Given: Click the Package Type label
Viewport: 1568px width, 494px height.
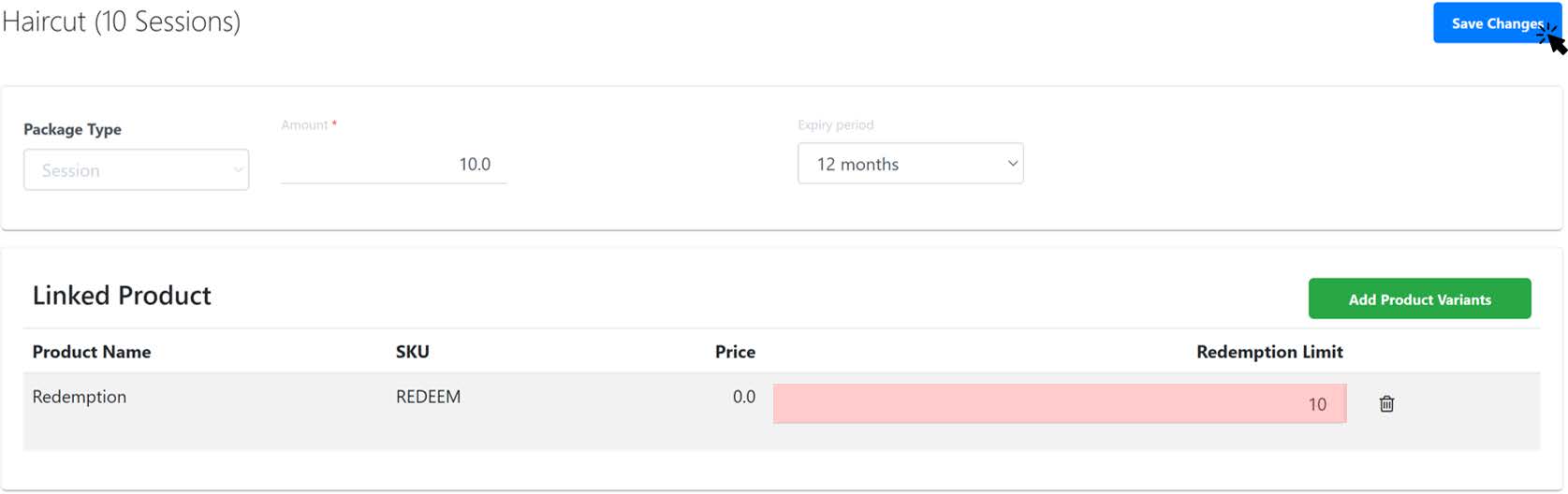Looking at the screenshot, I should point(72,129).
